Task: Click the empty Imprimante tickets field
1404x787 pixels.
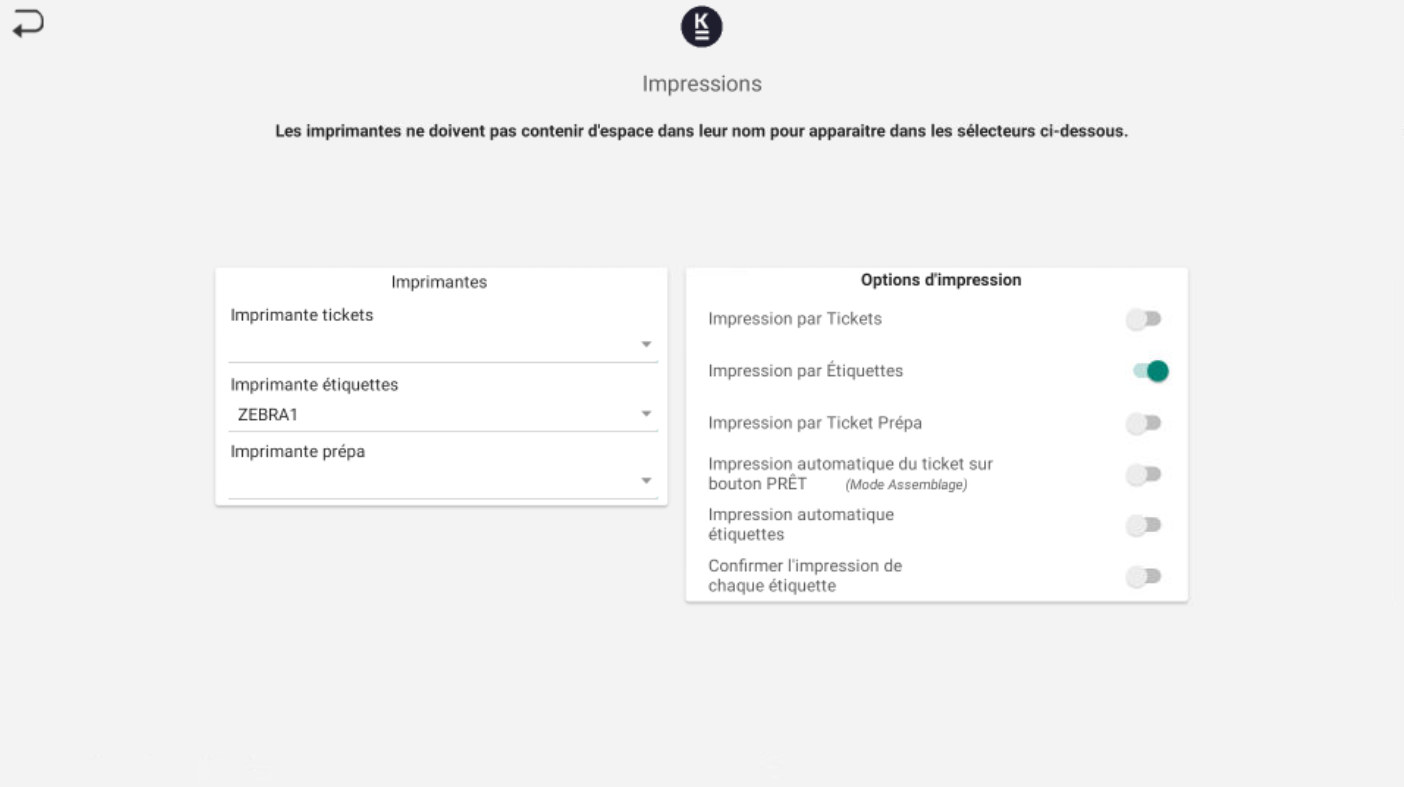Action: click(x=430, y=345)
